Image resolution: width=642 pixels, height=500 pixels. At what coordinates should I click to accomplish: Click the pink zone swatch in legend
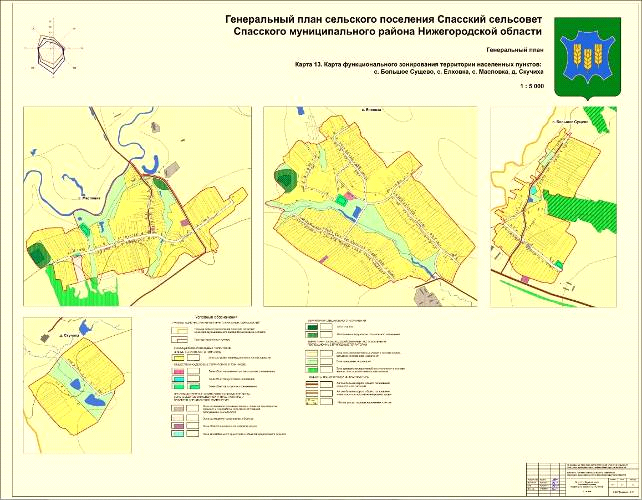point(179,371)
